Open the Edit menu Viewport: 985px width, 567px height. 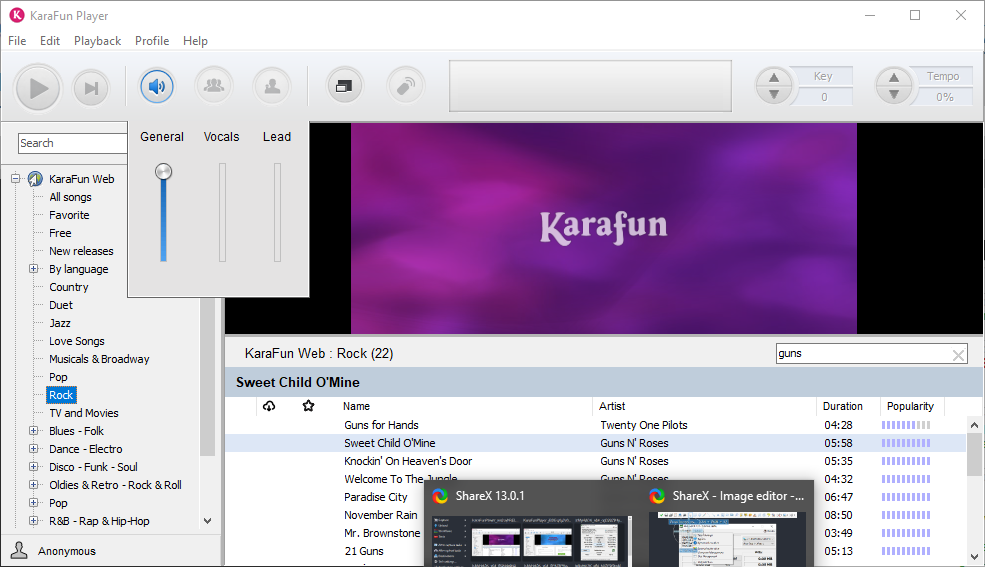click(x=50, y=41)
